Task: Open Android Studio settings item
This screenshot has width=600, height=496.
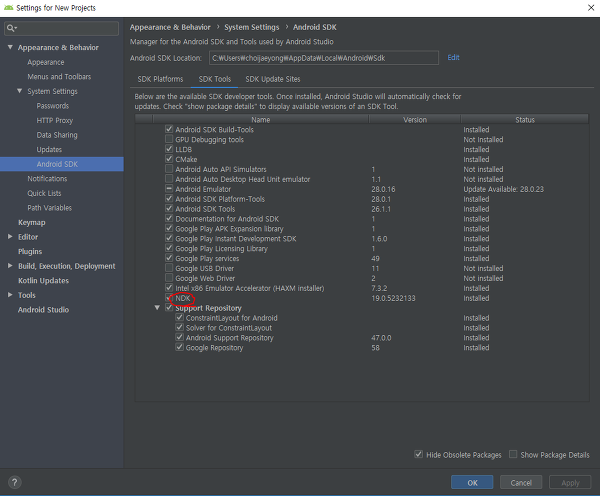Action: coord(43,309)
